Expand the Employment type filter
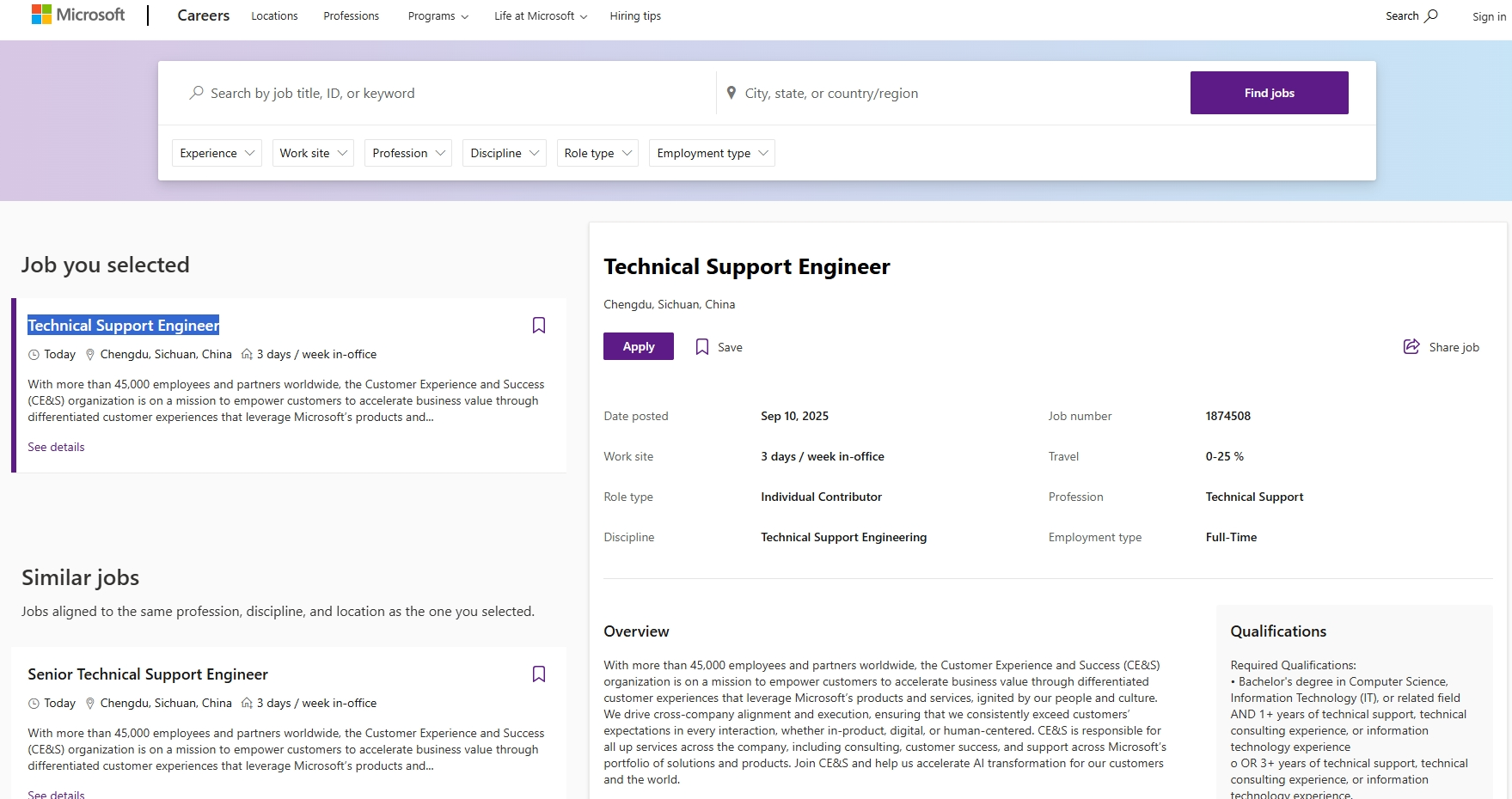 click(712, 153)
